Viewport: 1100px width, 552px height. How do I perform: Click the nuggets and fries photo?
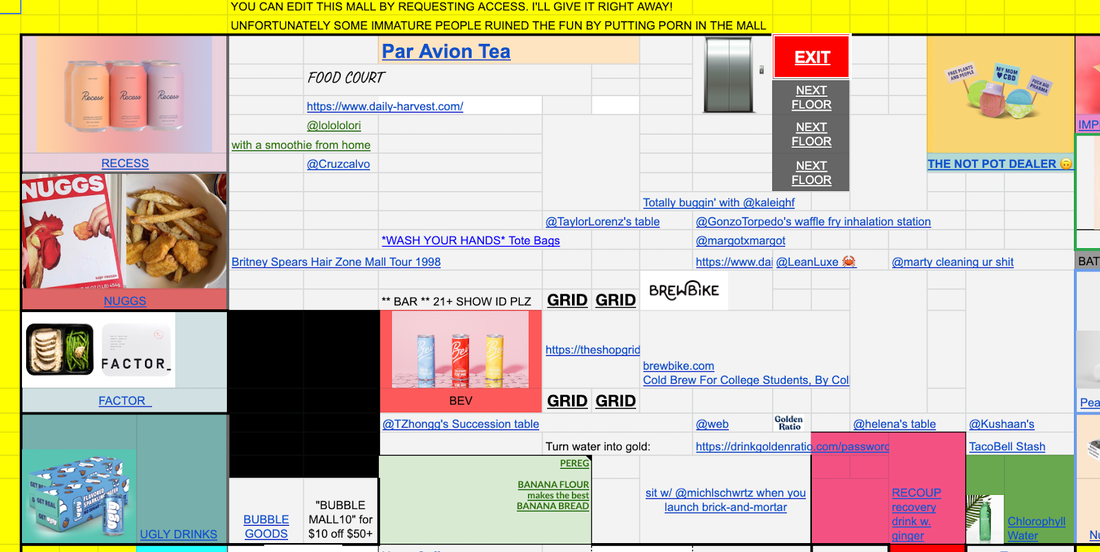(x=175, y=231)
